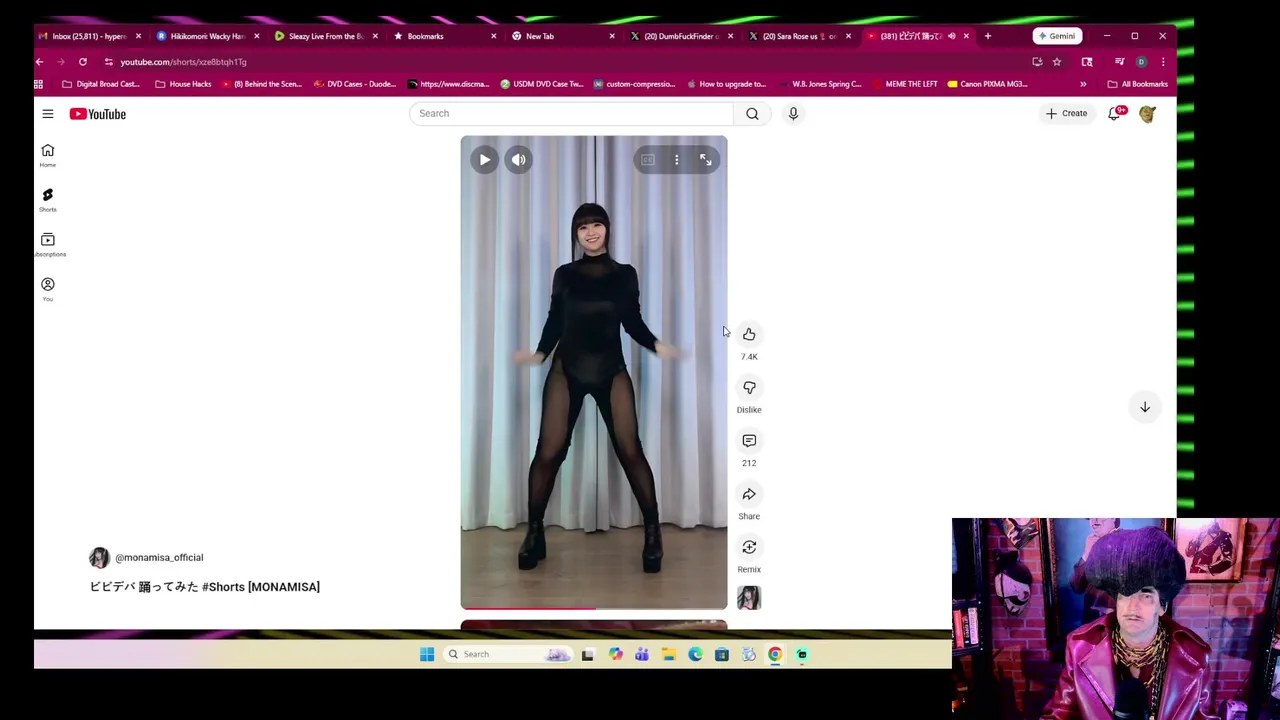Open Copilot from the taskbar
The height and width of the screenshot is (720, 1280).
pyautogui.click(x=615, y=654)
